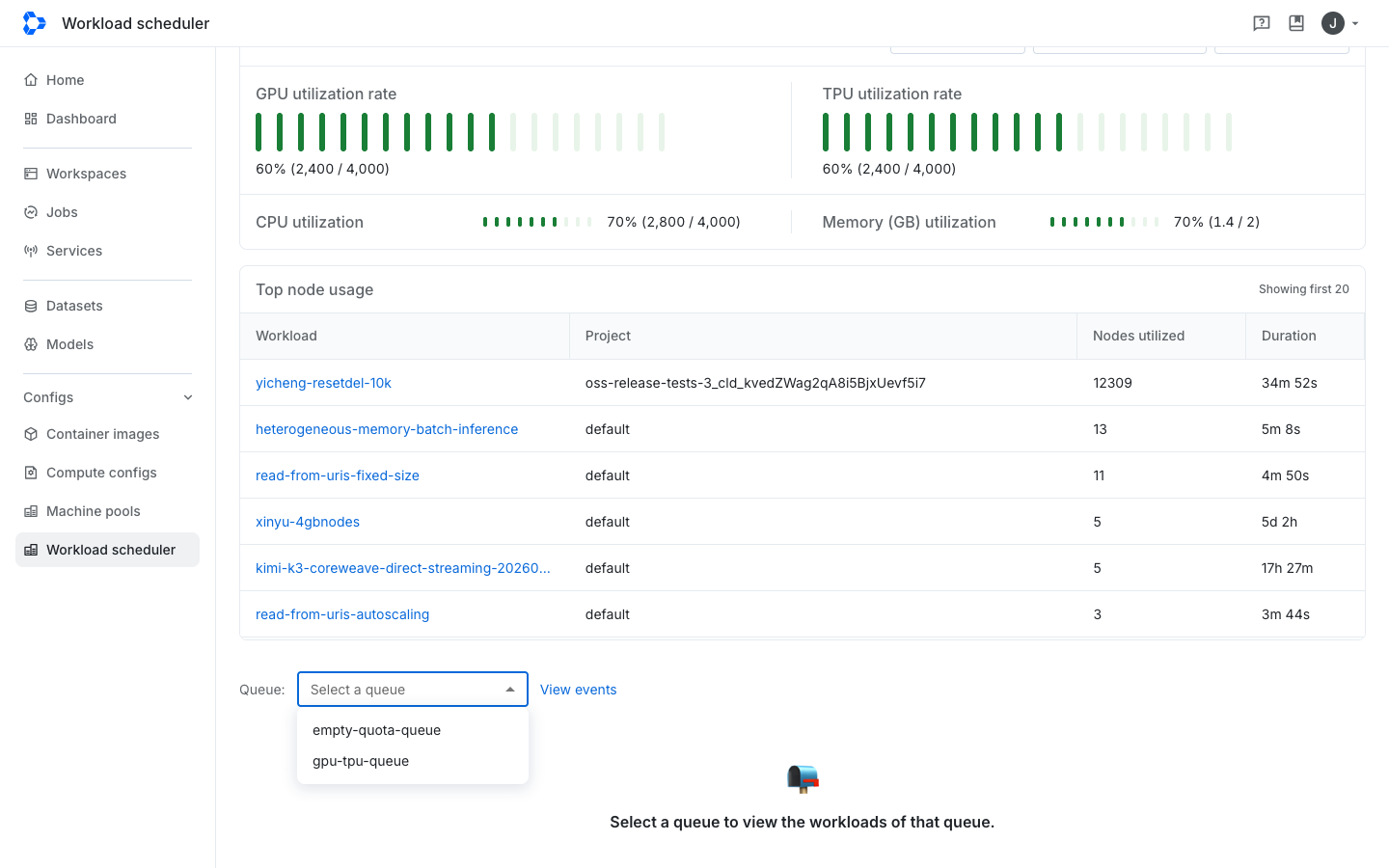The height and width of the screenshot is (868, 1389).
Task: Click the 34m 52s duration value
Action: [x=1289, y=383]
